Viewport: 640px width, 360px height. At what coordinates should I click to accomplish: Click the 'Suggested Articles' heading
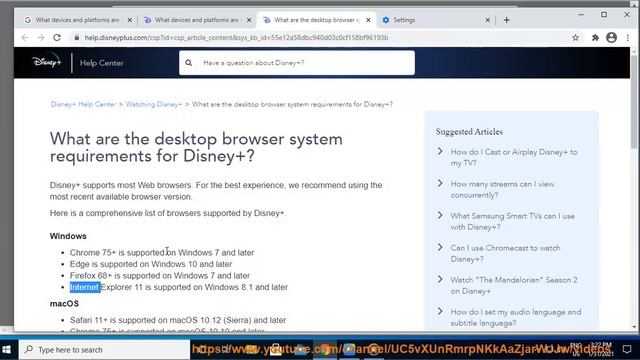point(469,132)
